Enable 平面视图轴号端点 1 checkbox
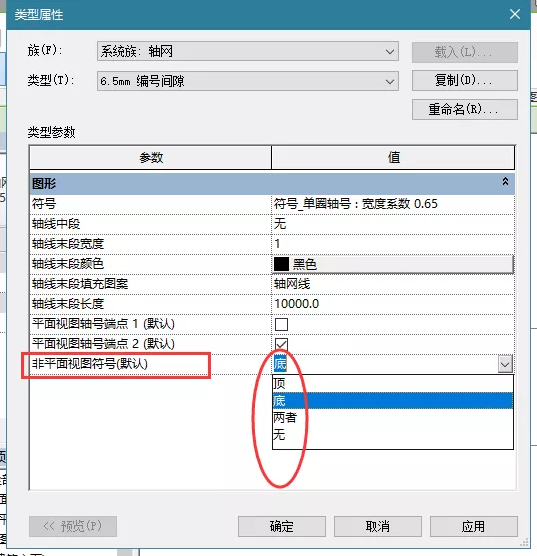537x556 pixels. 281,324
